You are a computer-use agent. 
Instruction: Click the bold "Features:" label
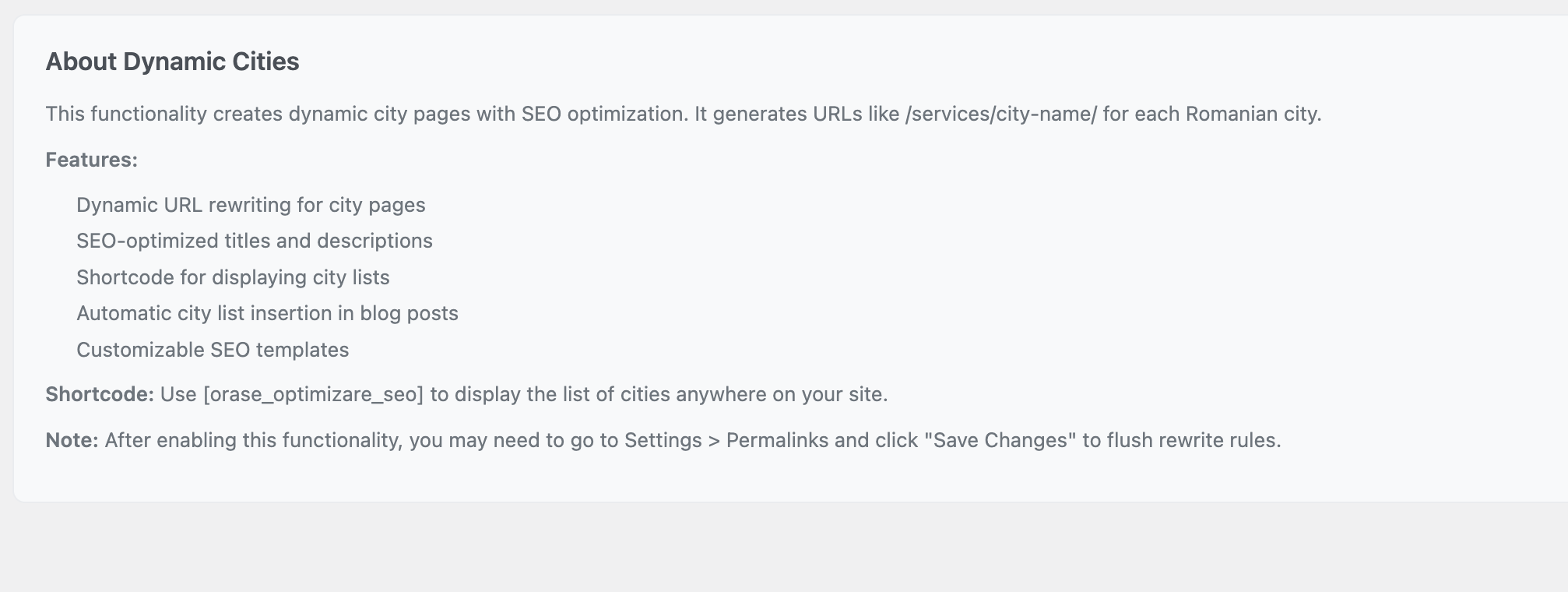(91, 160)
